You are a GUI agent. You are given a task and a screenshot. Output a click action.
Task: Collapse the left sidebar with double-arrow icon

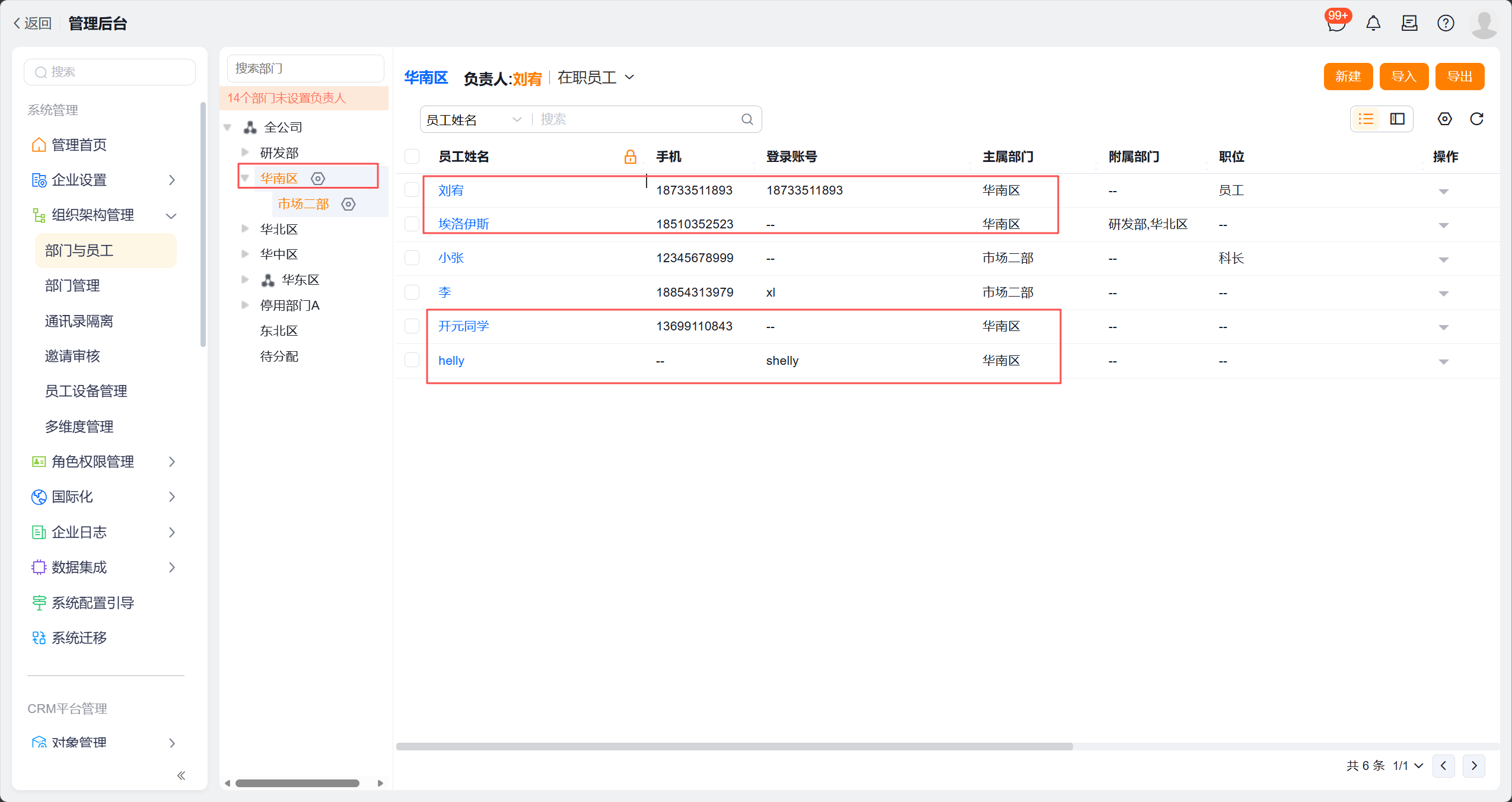click(x=181, y=775)
